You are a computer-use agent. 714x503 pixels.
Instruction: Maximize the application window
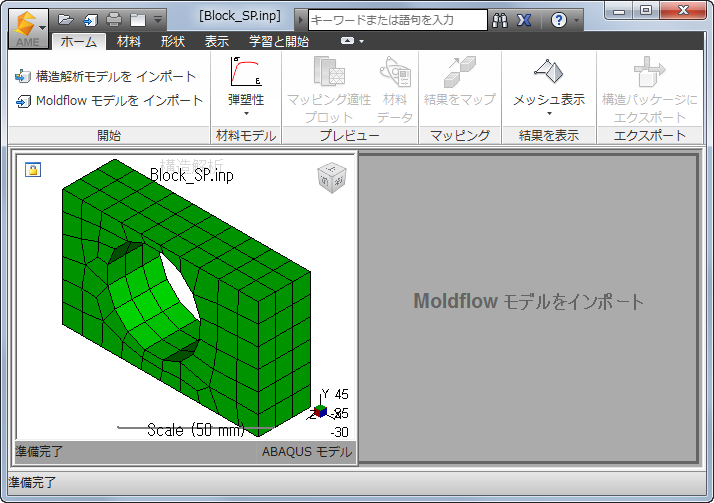coord(646,10)
